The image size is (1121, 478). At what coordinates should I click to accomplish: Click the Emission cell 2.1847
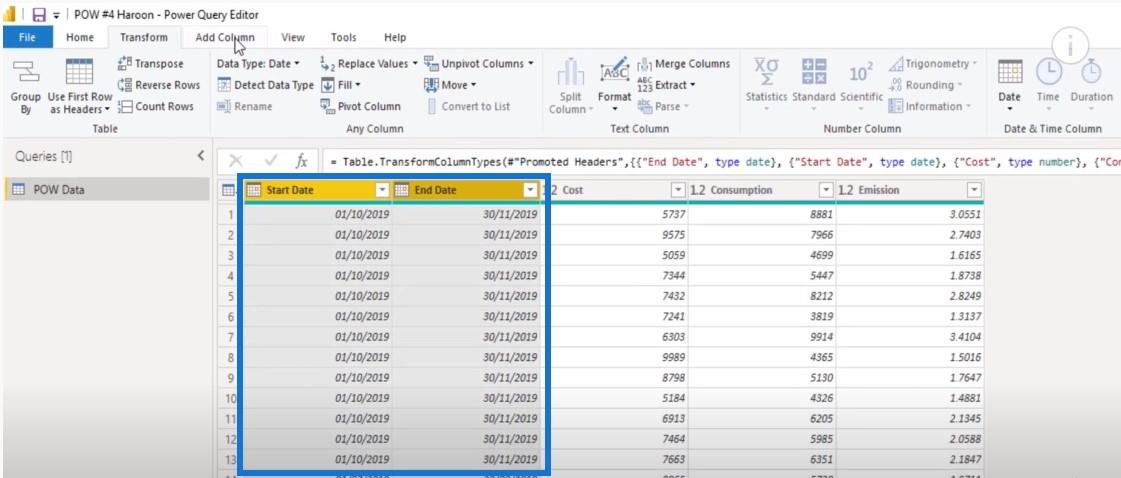tap(909, 459)
